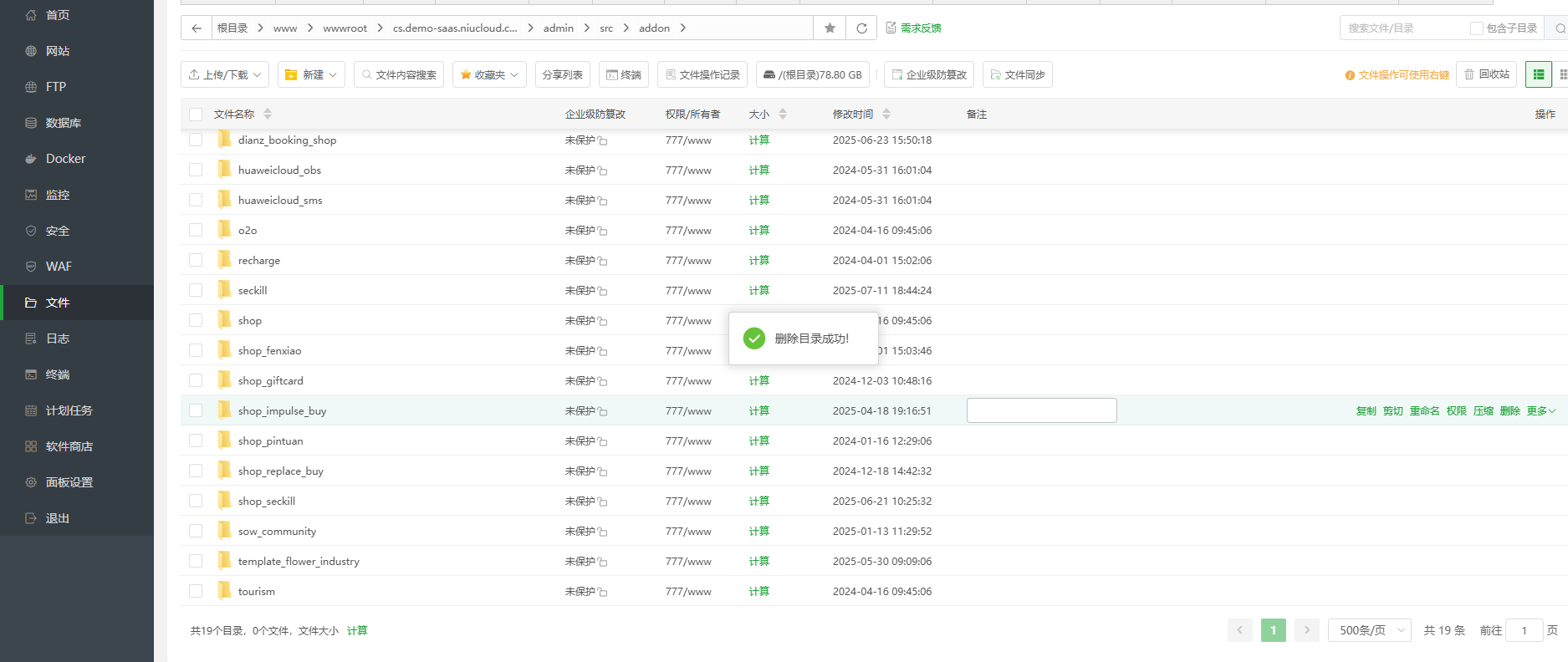The width and height of the screenshot is (1568, 662).
Task: Sort by file name arrows
Action: (x=268, y=114)
